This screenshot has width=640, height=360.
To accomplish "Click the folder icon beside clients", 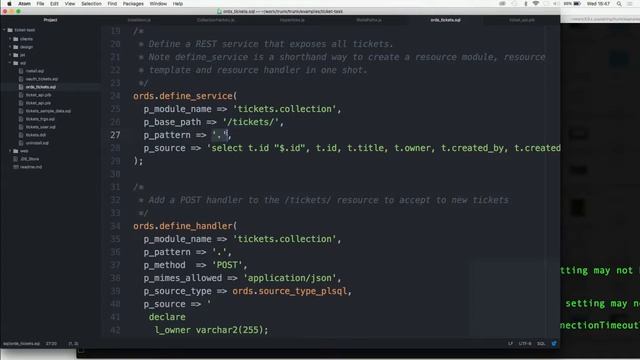I will 16,39.
